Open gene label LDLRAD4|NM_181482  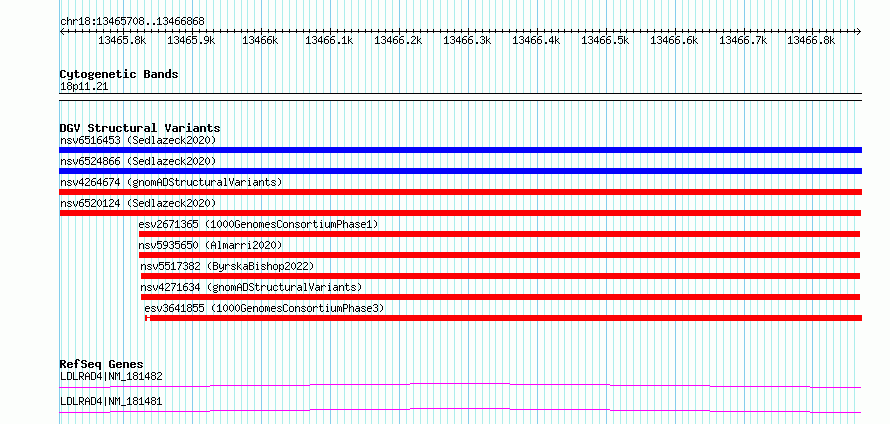click(x=111, y=376)
